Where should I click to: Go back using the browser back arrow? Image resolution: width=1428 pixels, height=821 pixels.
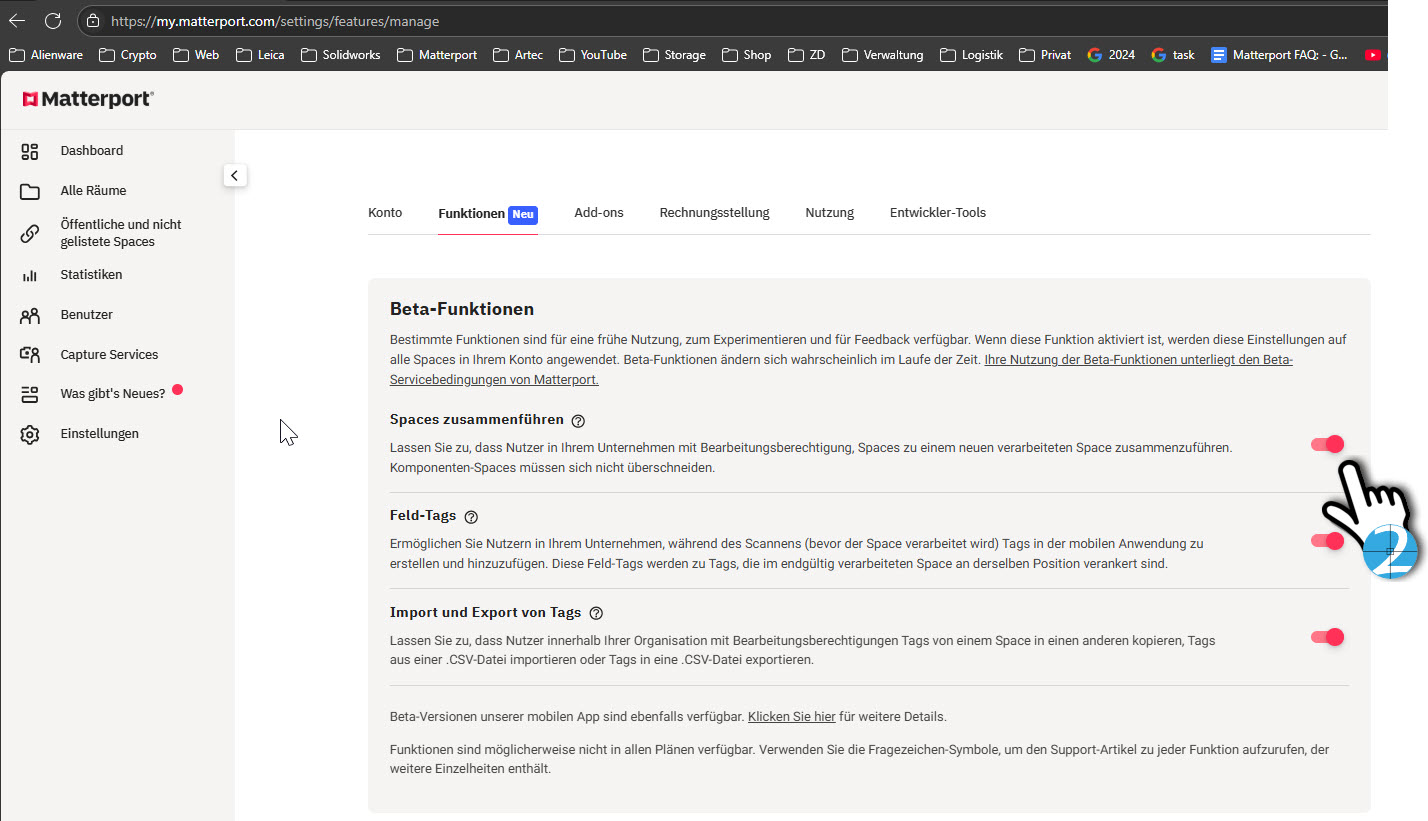pos(17,21)
